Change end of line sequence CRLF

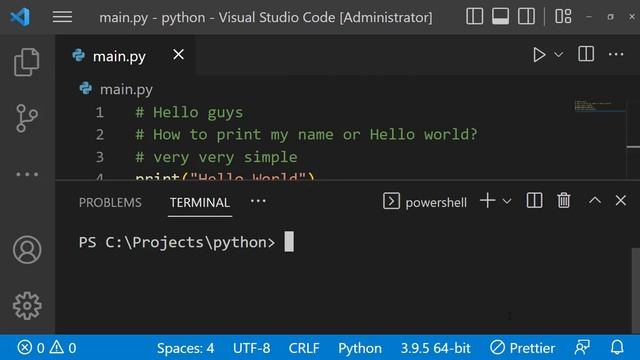point(304,348)
